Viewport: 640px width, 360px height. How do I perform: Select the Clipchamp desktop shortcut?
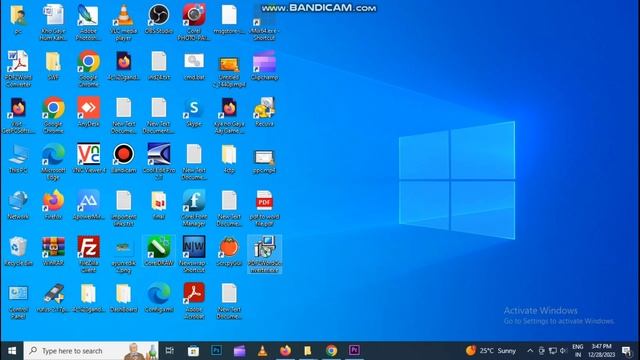pyautogui.click(x=264, y=65)
